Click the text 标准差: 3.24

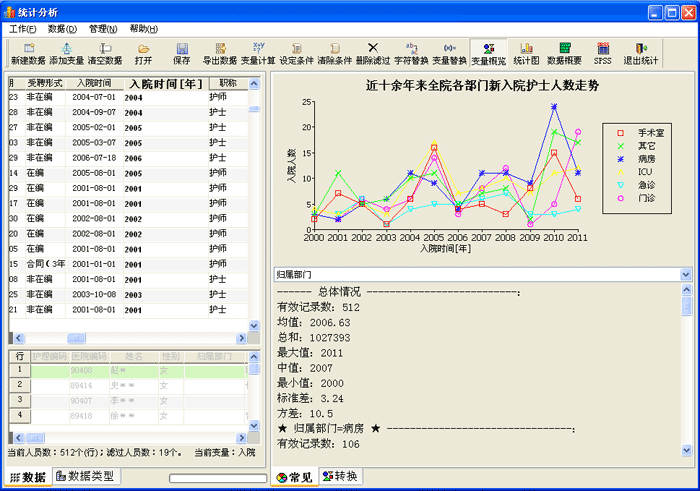310,398
